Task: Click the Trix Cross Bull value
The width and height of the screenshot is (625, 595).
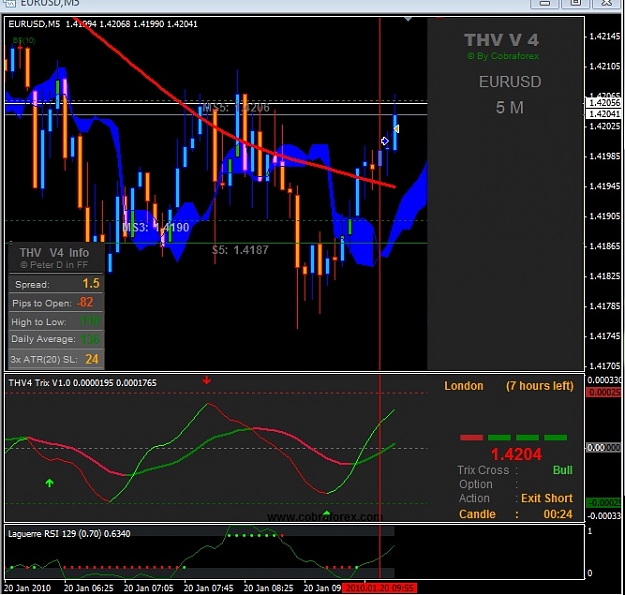Action: 562,470
